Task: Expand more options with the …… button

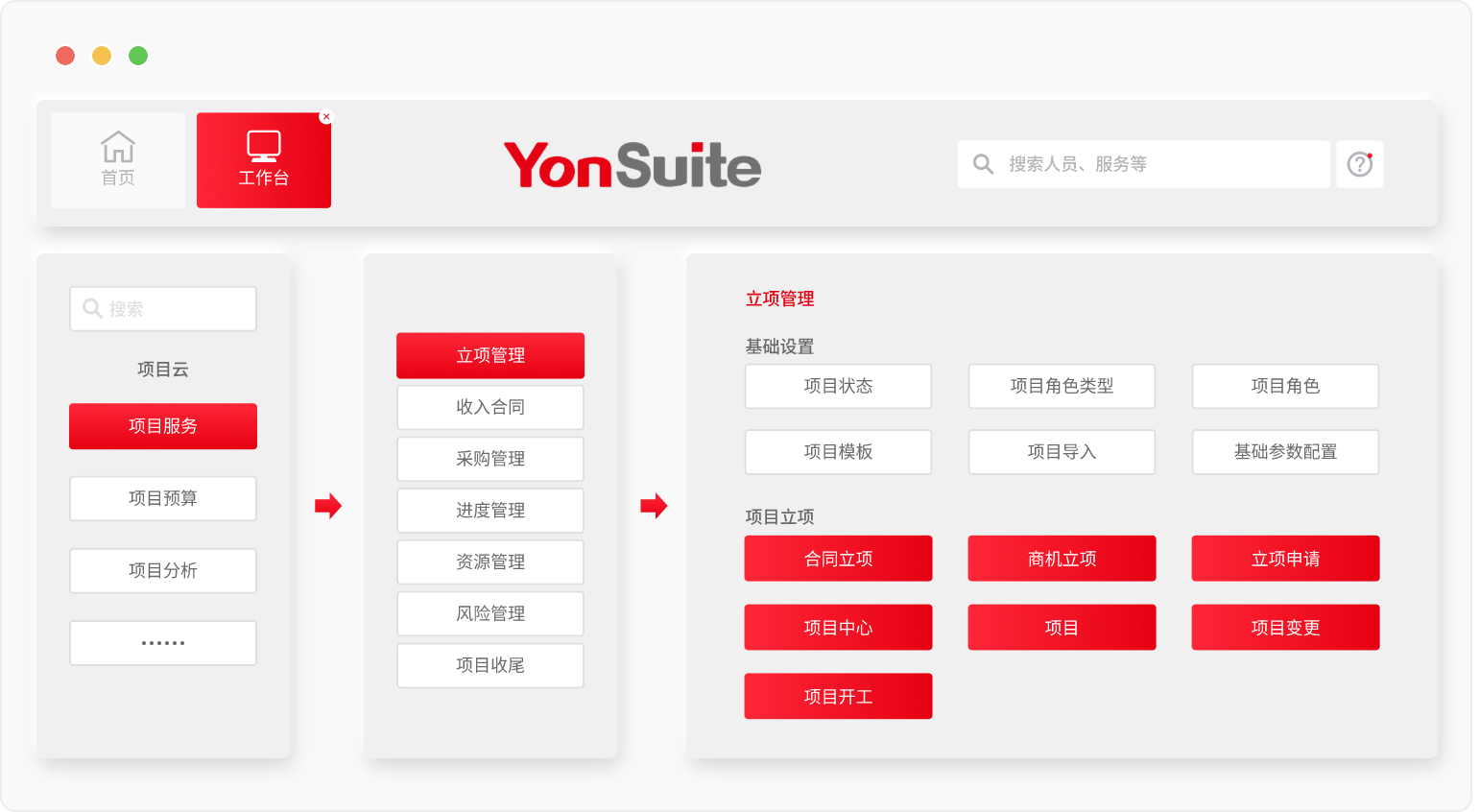Action: [163, 643]
